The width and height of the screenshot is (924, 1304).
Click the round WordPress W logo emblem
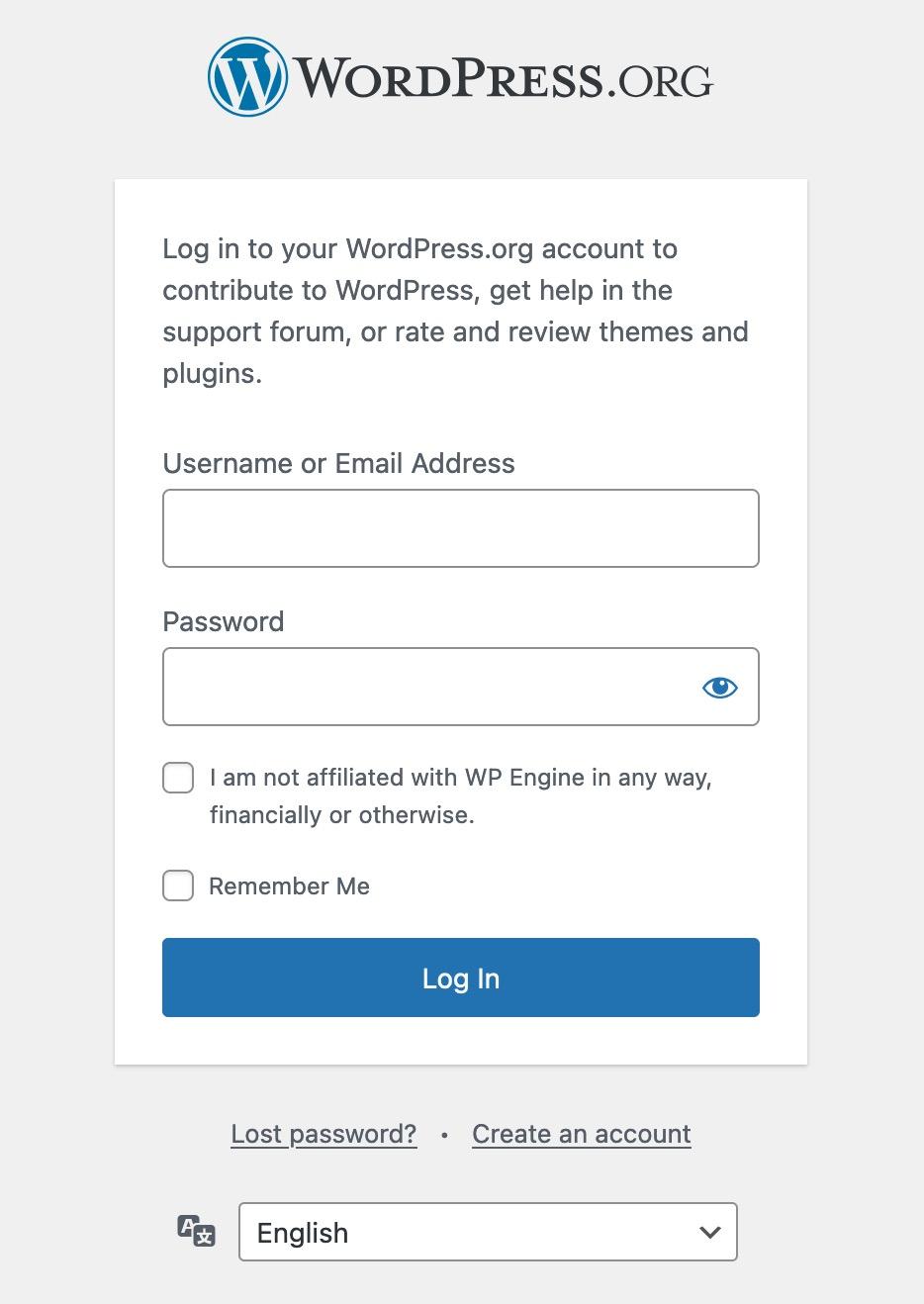(246, 77)
